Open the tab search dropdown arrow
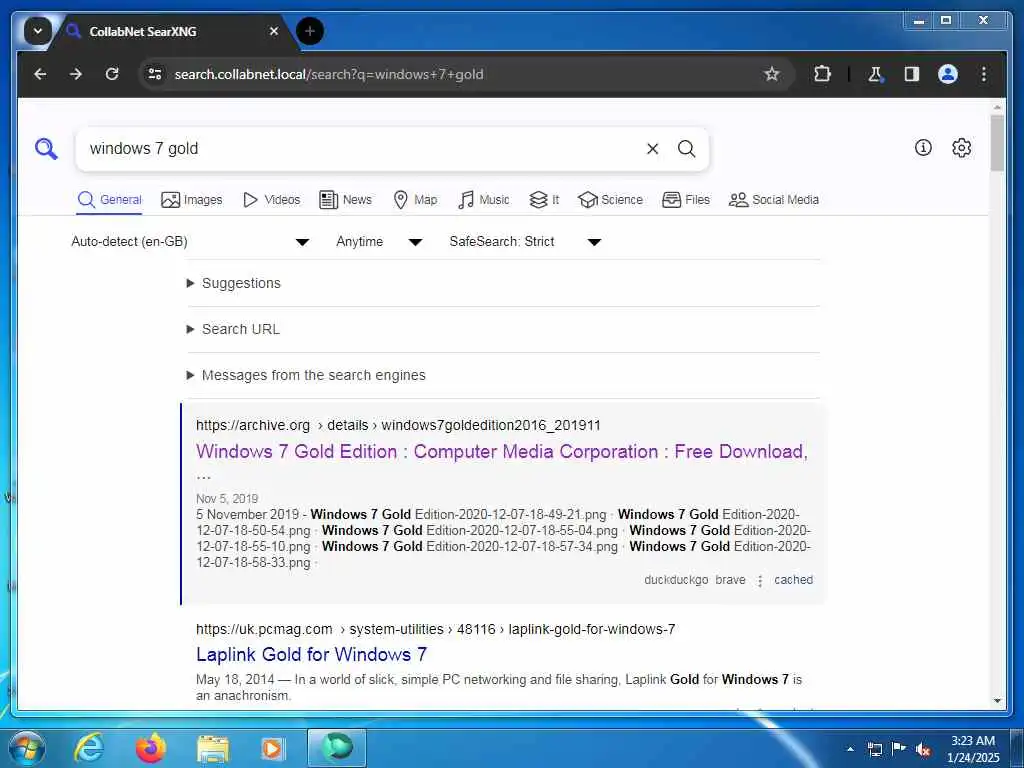Screen dimensions: 1024x768 tap(38, 31)
